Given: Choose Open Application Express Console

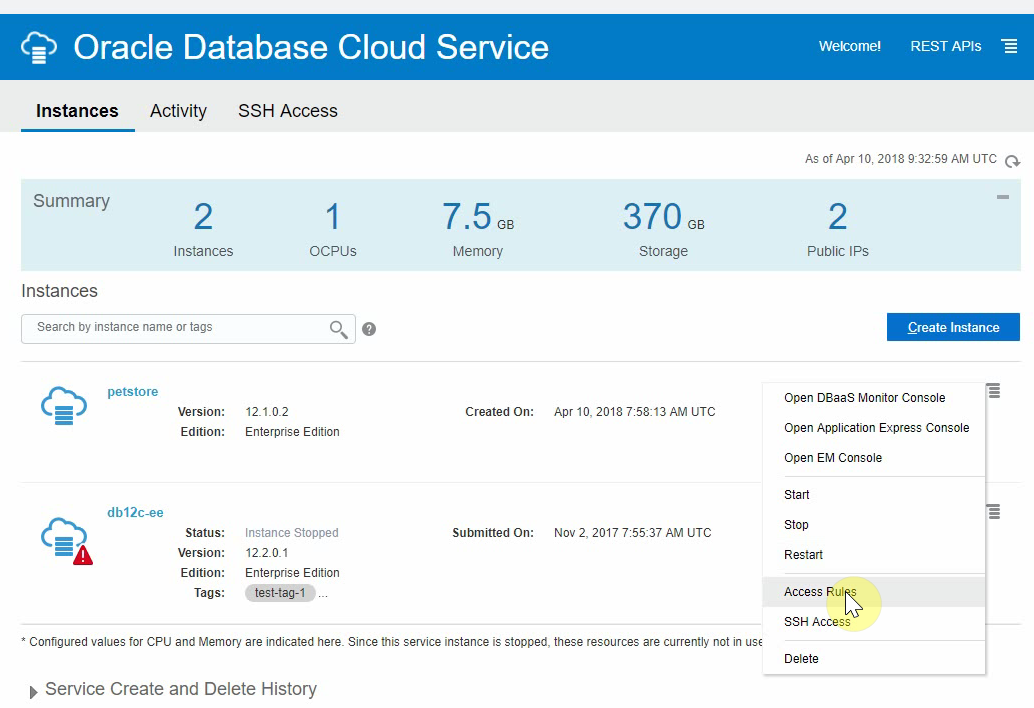Looking at the screenshot, I should [874, 428].
